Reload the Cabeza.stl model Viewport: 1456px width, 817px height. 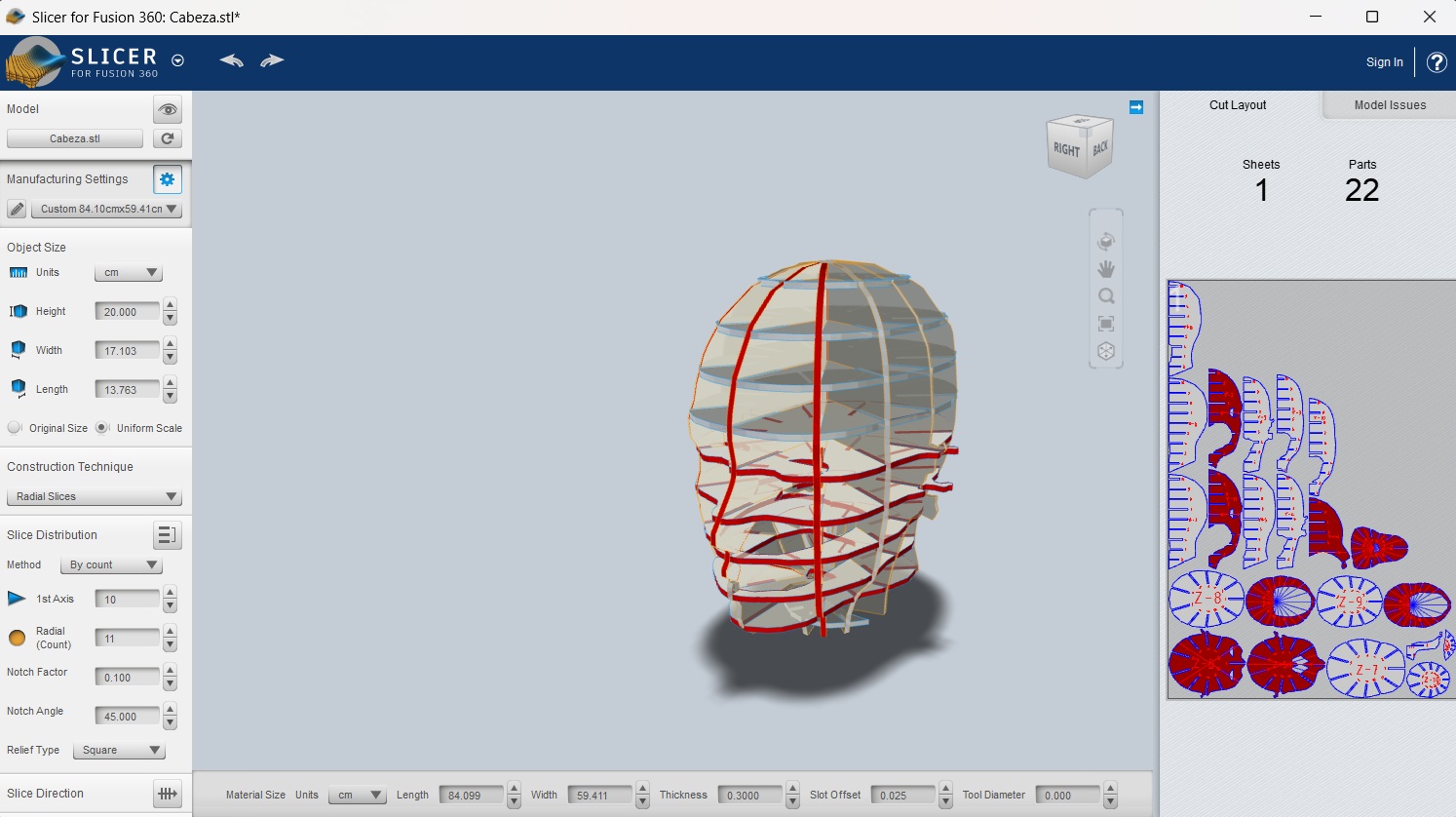[x=168, y=138]
